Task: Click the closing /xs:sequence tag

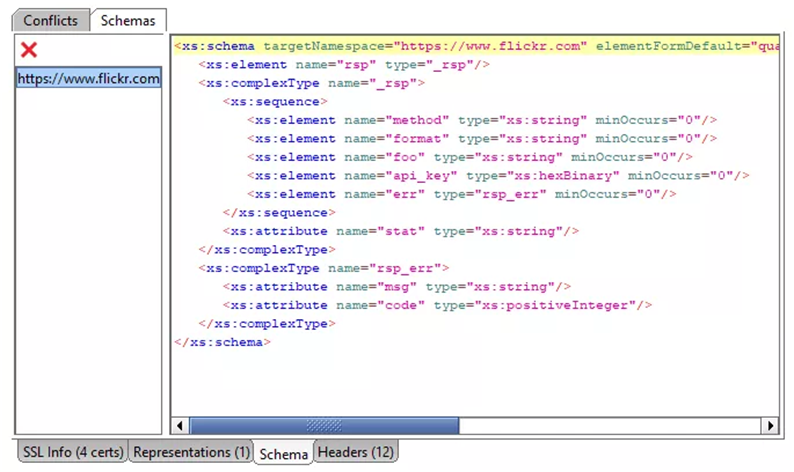Action: click(279, 213)
